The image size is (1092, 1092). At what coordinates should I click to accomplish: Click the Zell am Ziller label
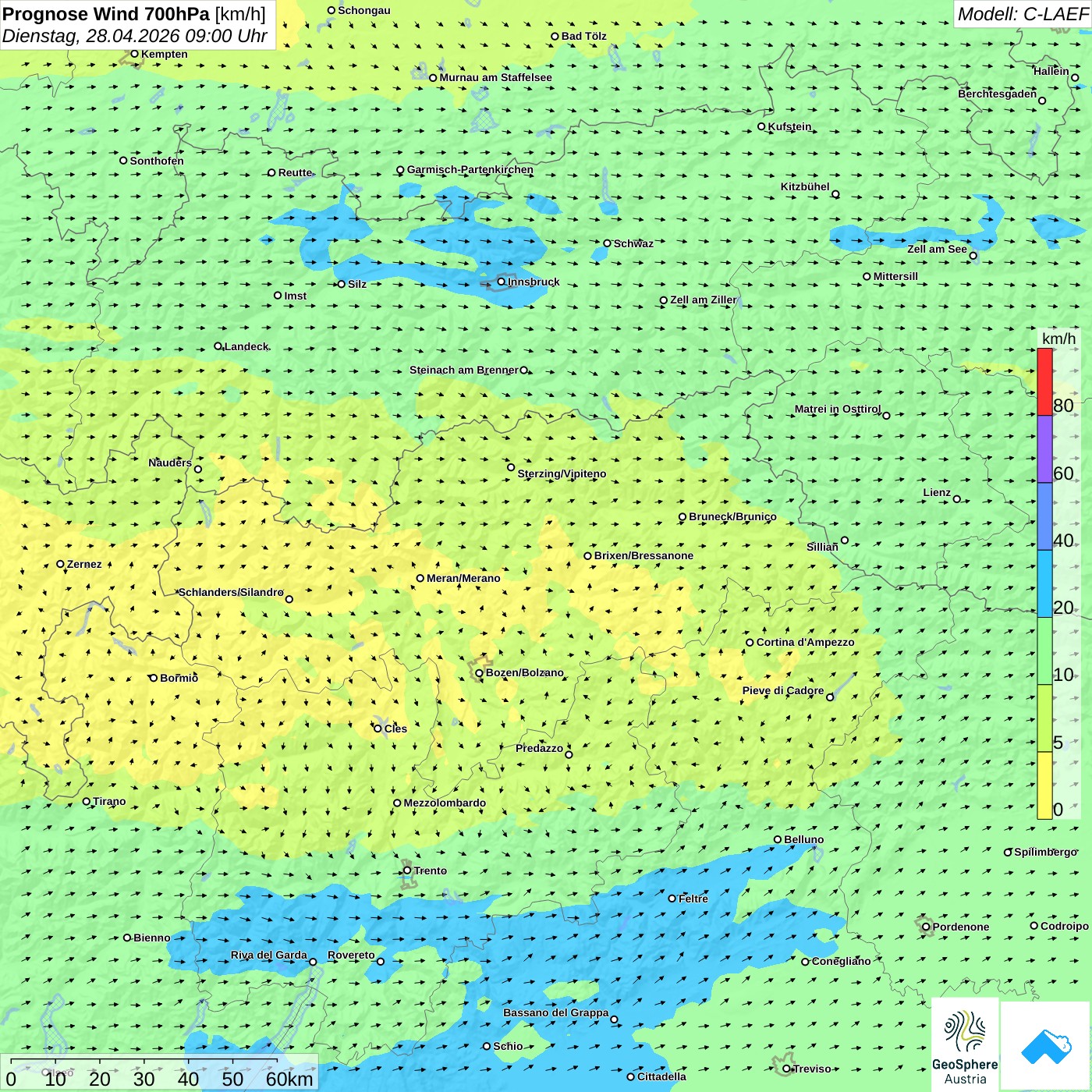click(703, 300)
